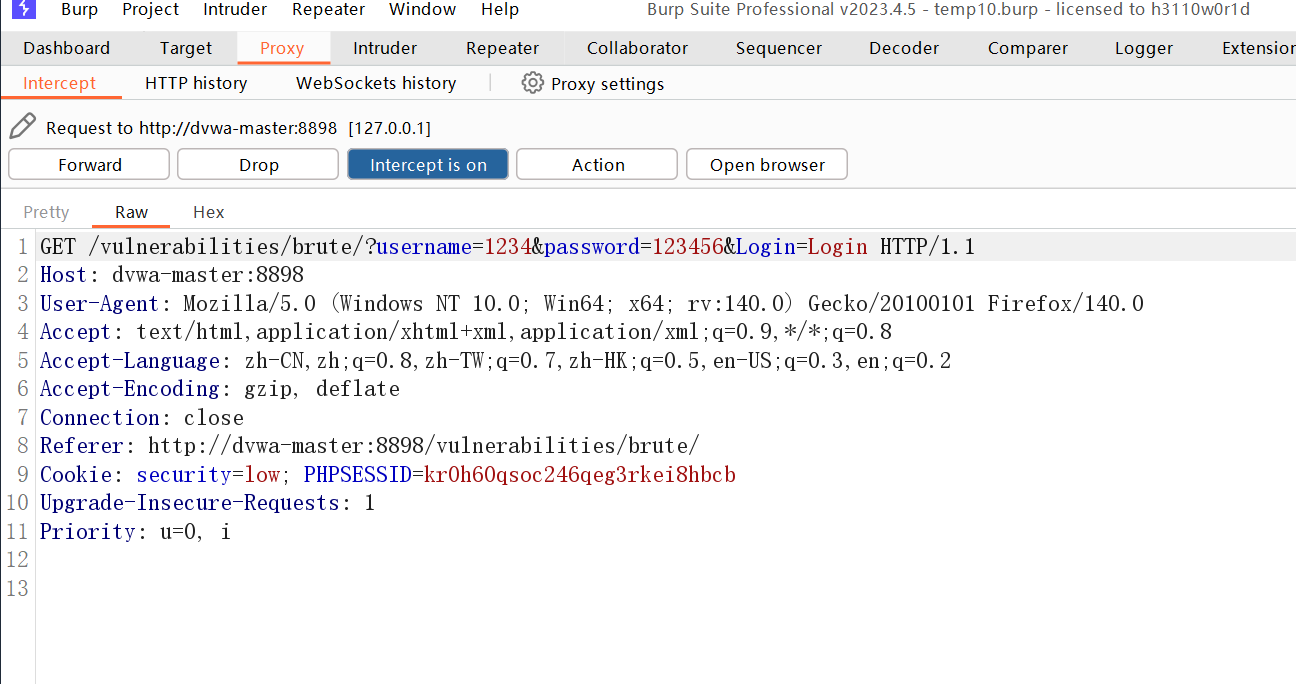Click the Connection: close header
Viewport: 1296px width, 684px height.
pos(142,418)
